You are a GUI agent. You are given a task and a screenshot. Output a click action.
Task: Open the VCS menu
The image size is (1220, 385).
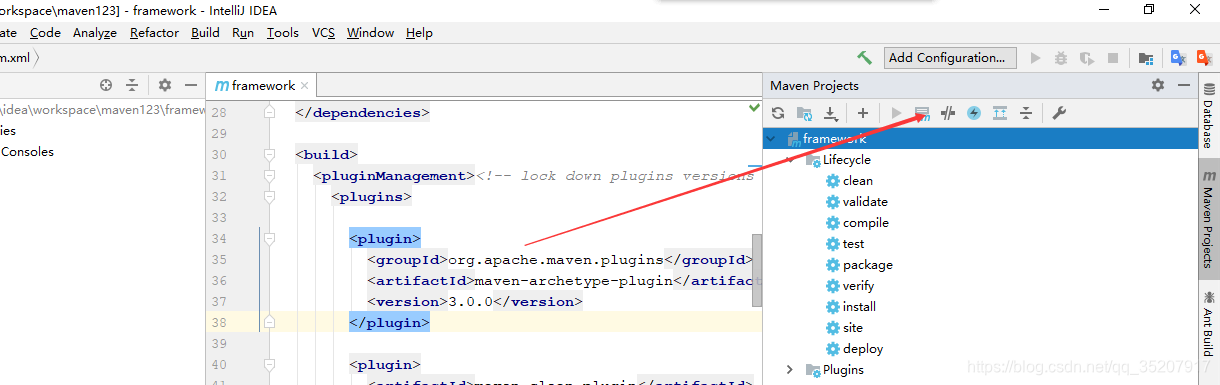coord(323,32)
